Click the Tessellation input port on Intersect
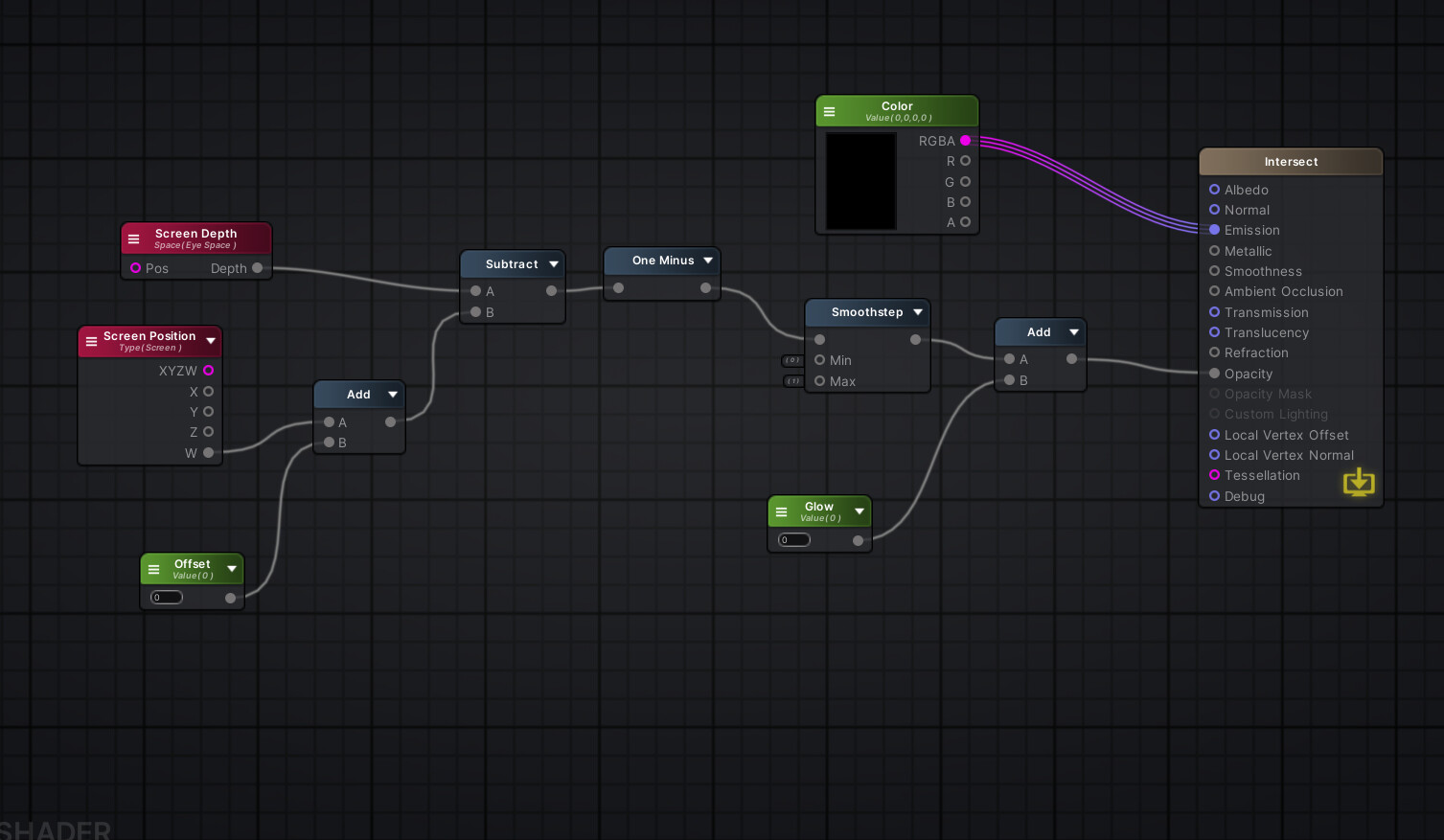1444x840 pixels. pos(1214,475)
